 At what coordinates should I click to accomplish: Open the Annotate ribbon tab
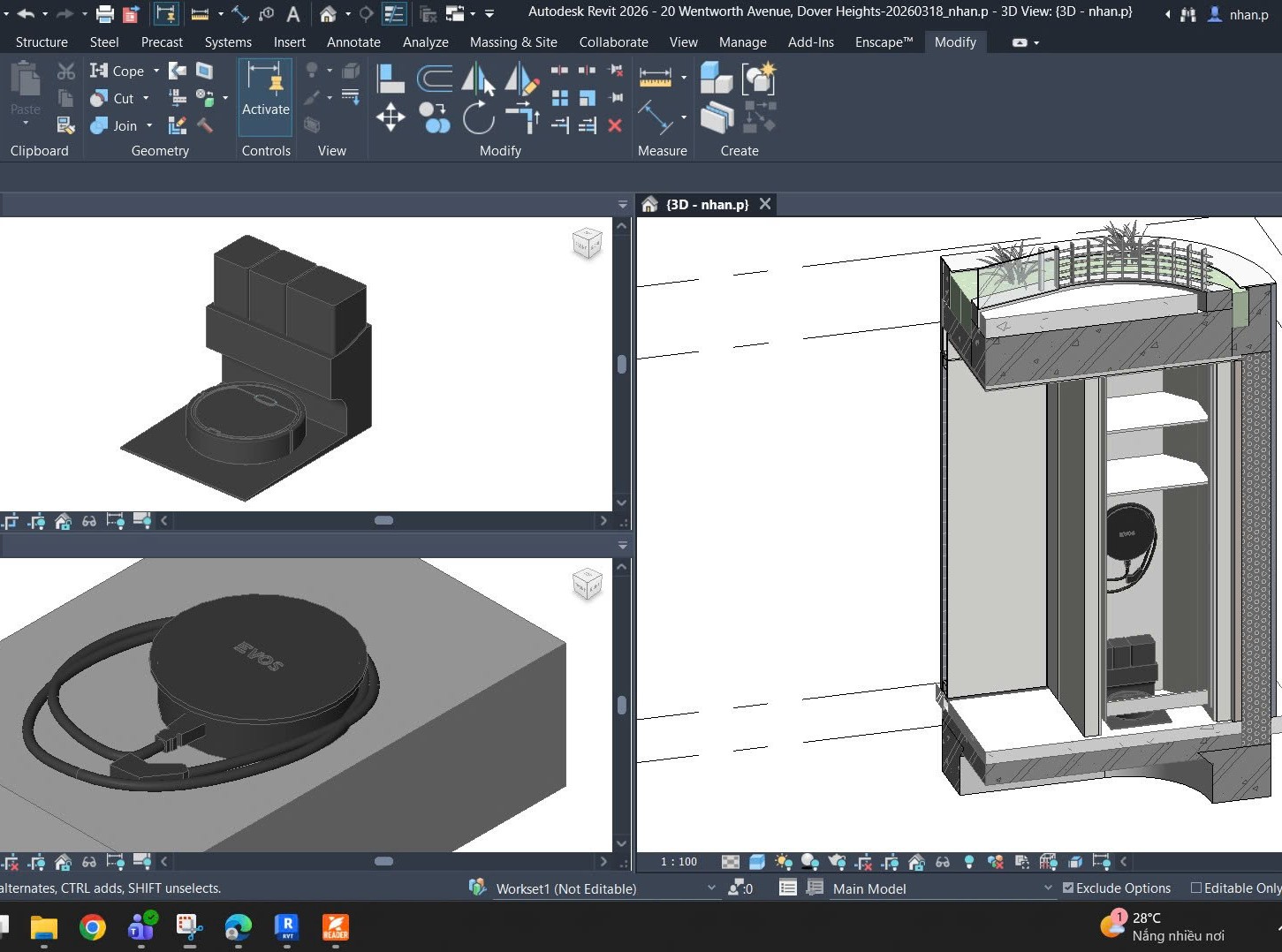click(x=353, y=42)
